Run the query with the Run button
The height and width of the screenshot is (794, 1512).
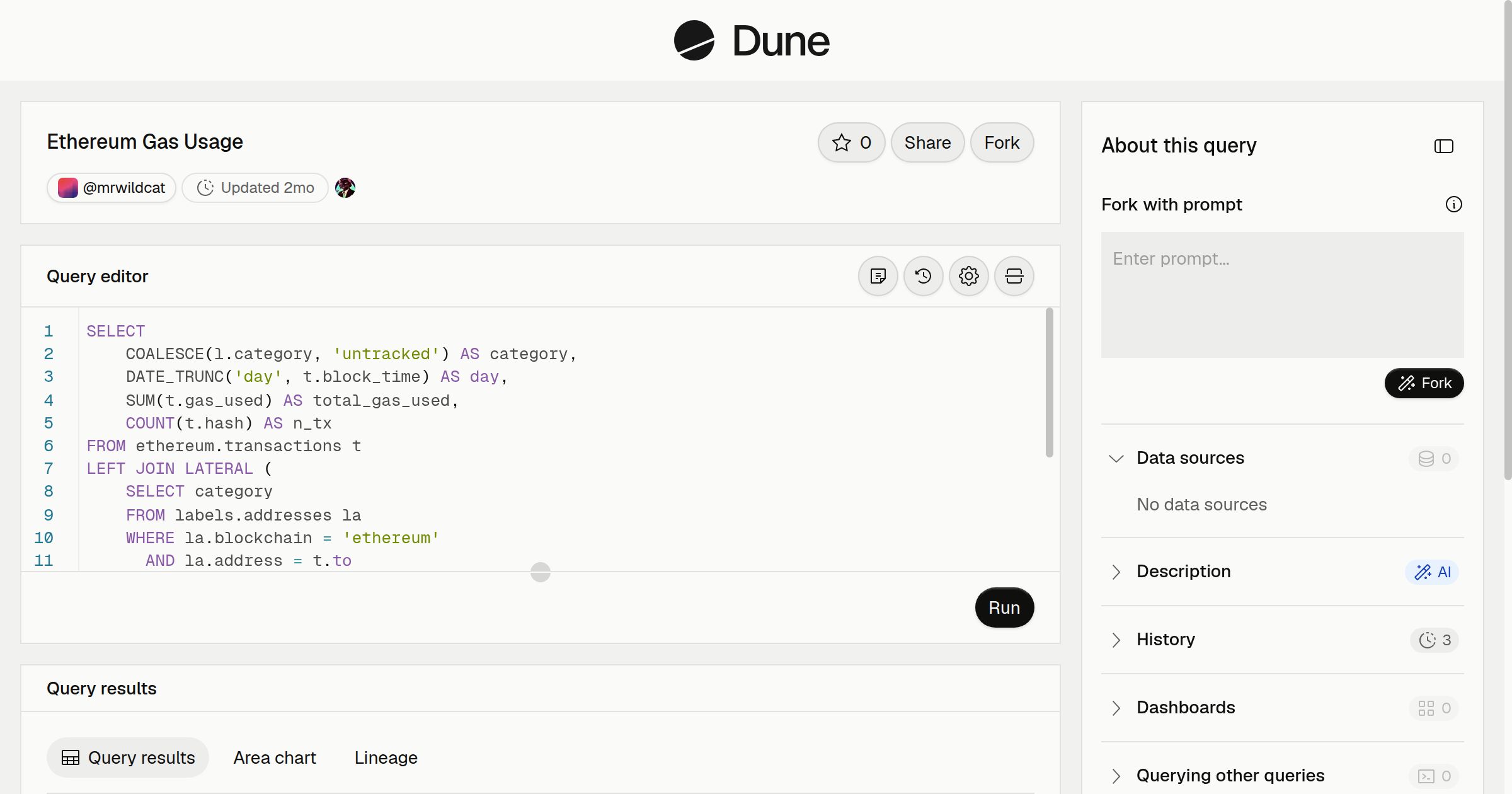click(1004, 607)
